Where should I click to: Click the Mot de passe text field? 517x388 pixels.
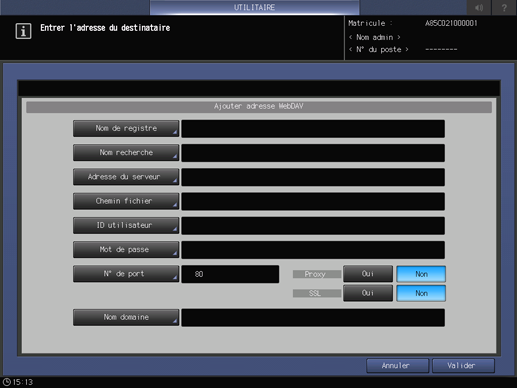313,250
